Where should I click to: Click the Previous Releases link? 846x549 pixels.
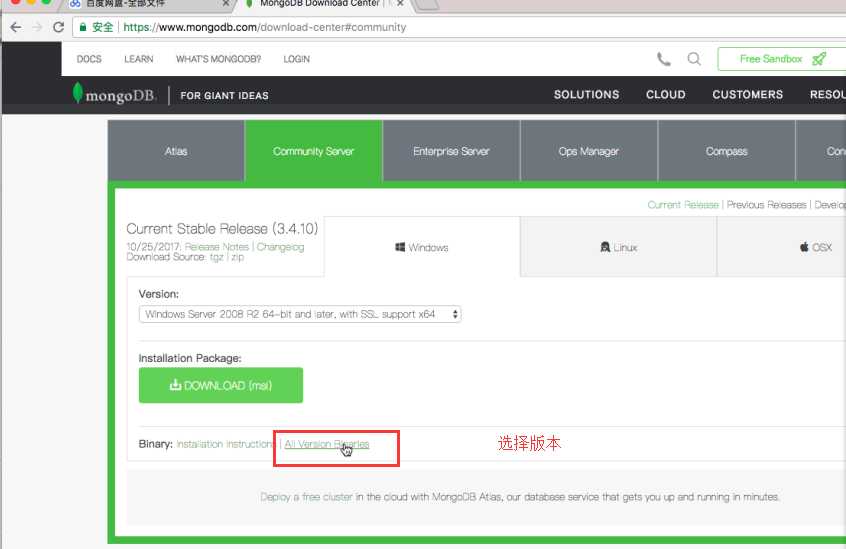click(766, 205)
